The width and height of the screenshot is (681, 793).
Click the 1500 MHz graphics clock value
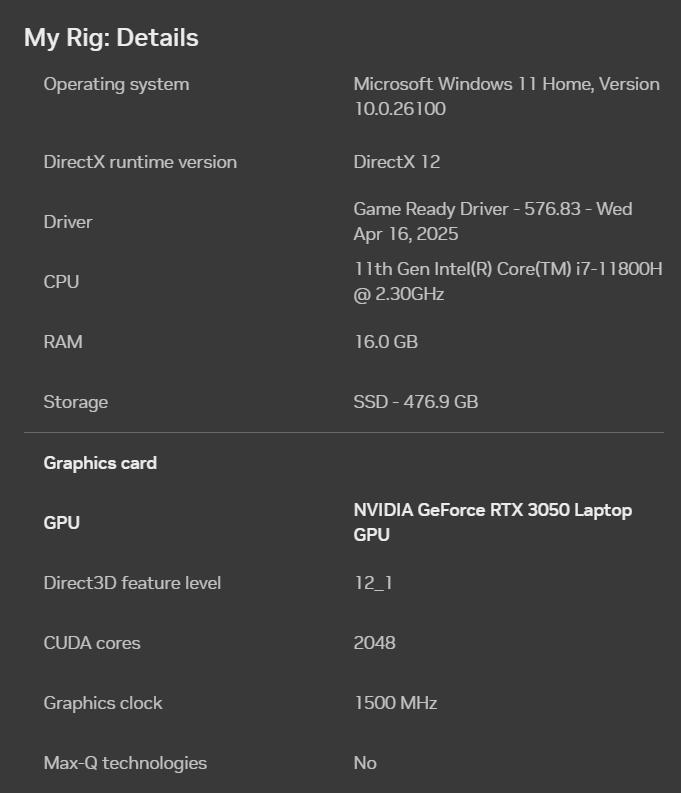click(395, 703)
